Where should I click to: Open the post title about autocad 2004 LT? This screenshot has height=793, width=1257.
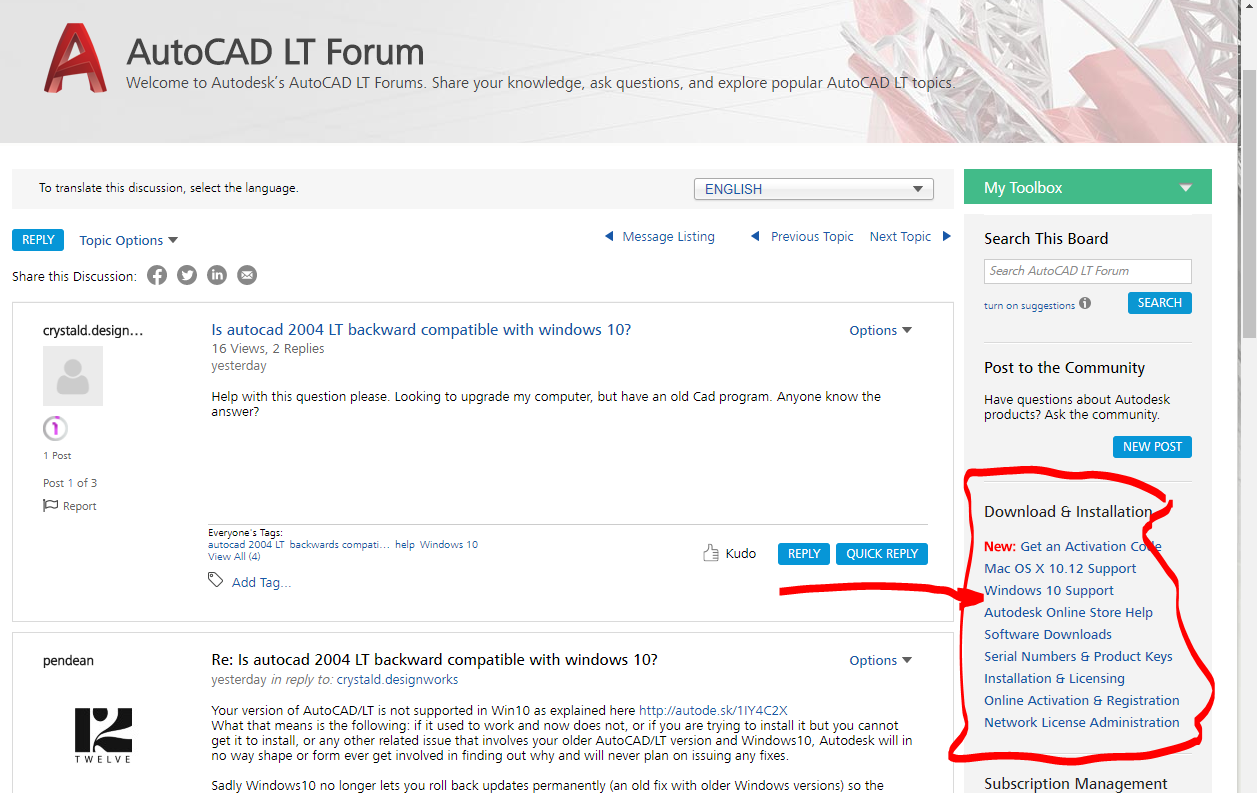[421, 330]
